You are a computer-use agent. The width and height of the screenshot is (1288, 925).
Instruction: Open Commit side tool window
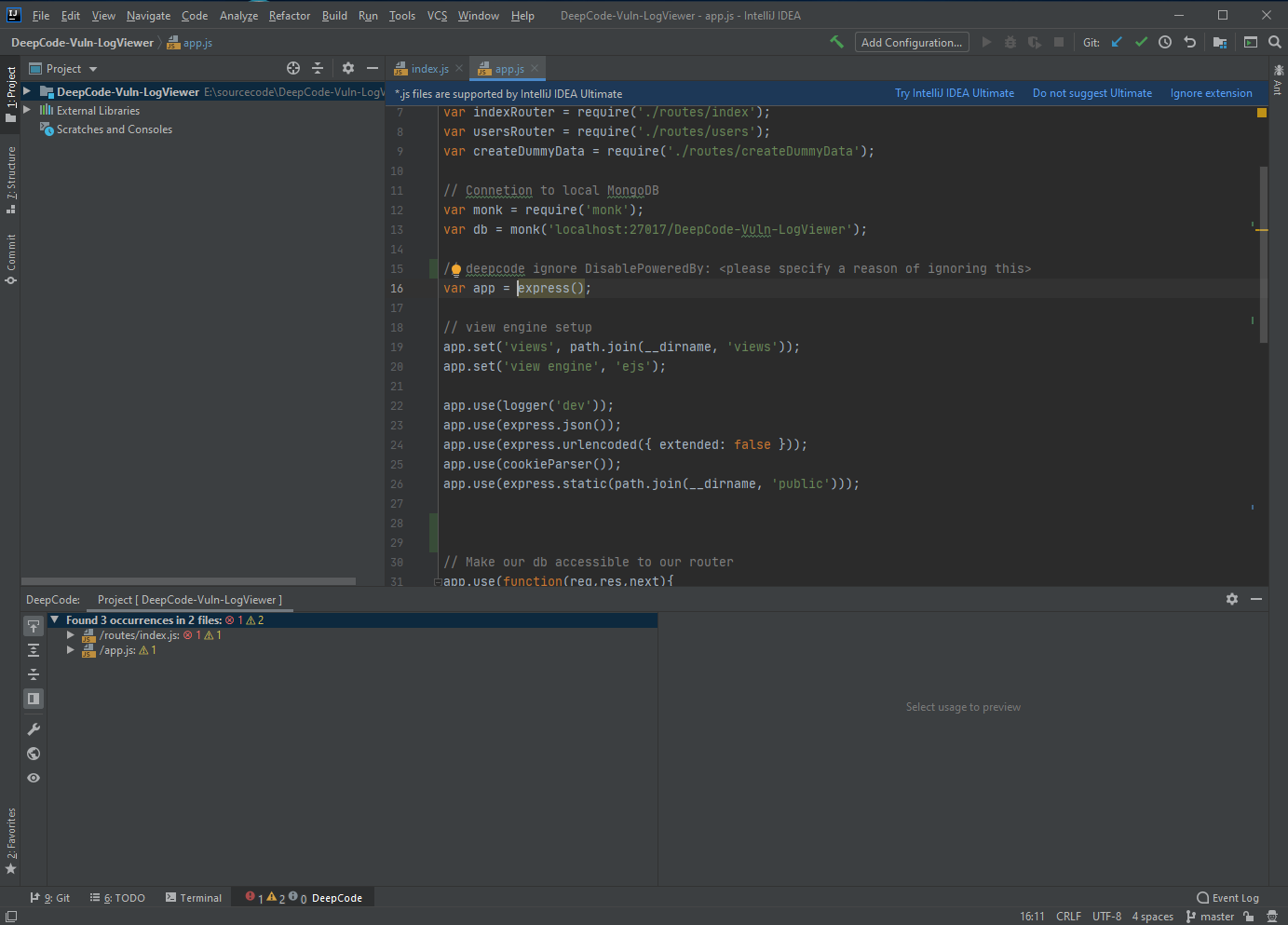(10, 259)
